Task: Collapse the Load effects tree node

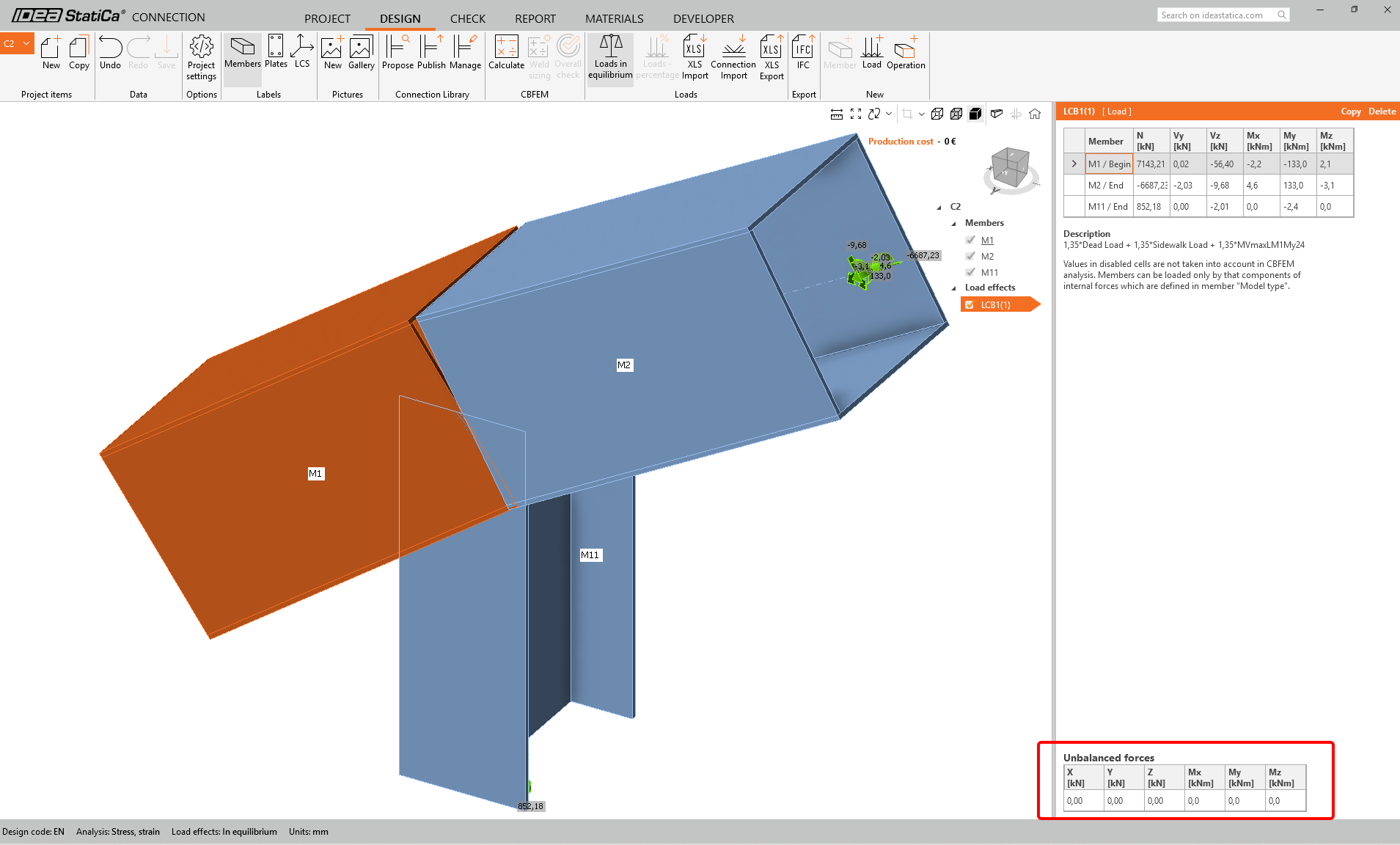Action: click(953, 288)
